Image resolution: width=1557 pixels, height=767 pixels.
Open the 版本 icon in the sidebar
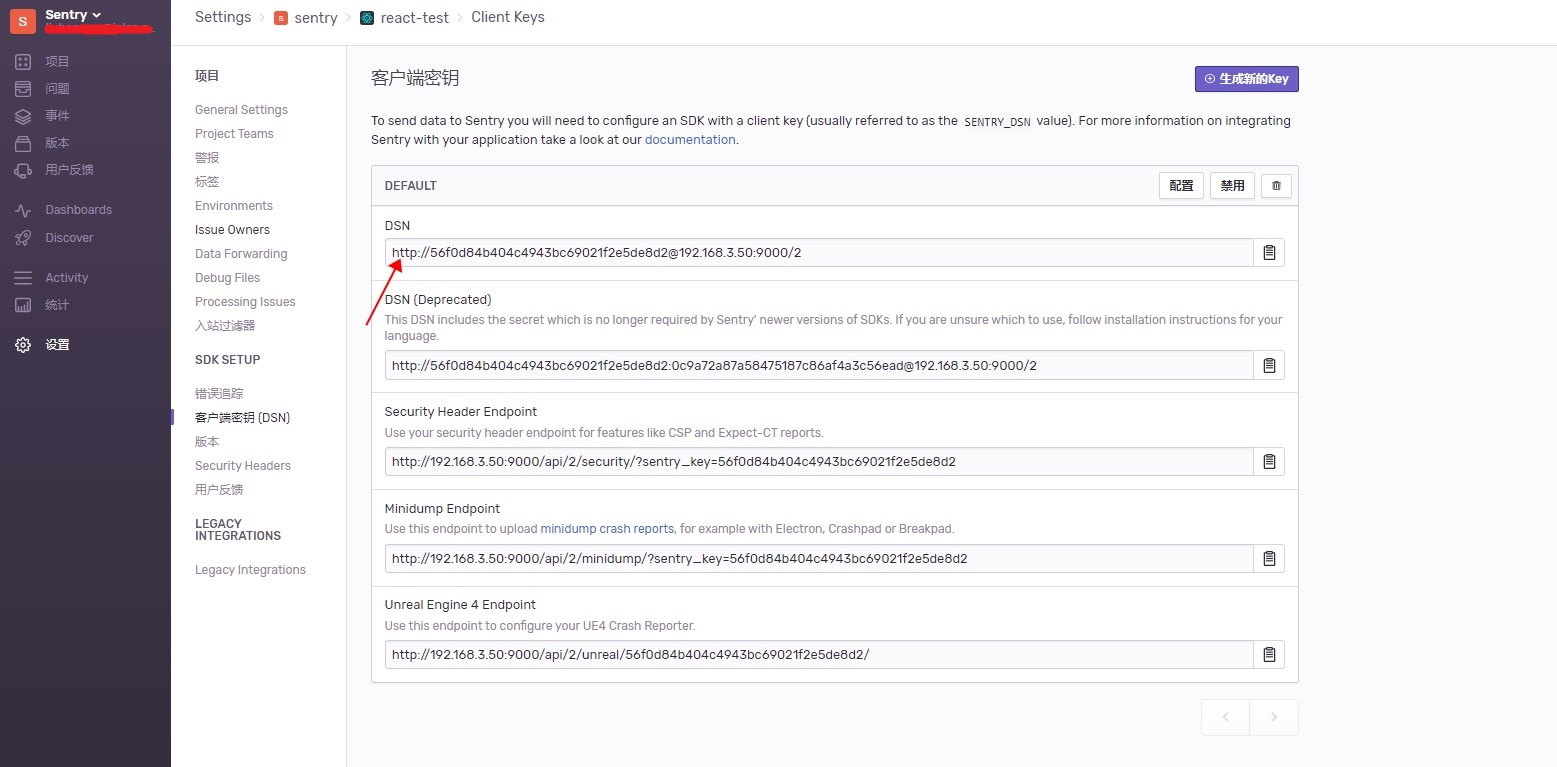click(x=23, y=143)
